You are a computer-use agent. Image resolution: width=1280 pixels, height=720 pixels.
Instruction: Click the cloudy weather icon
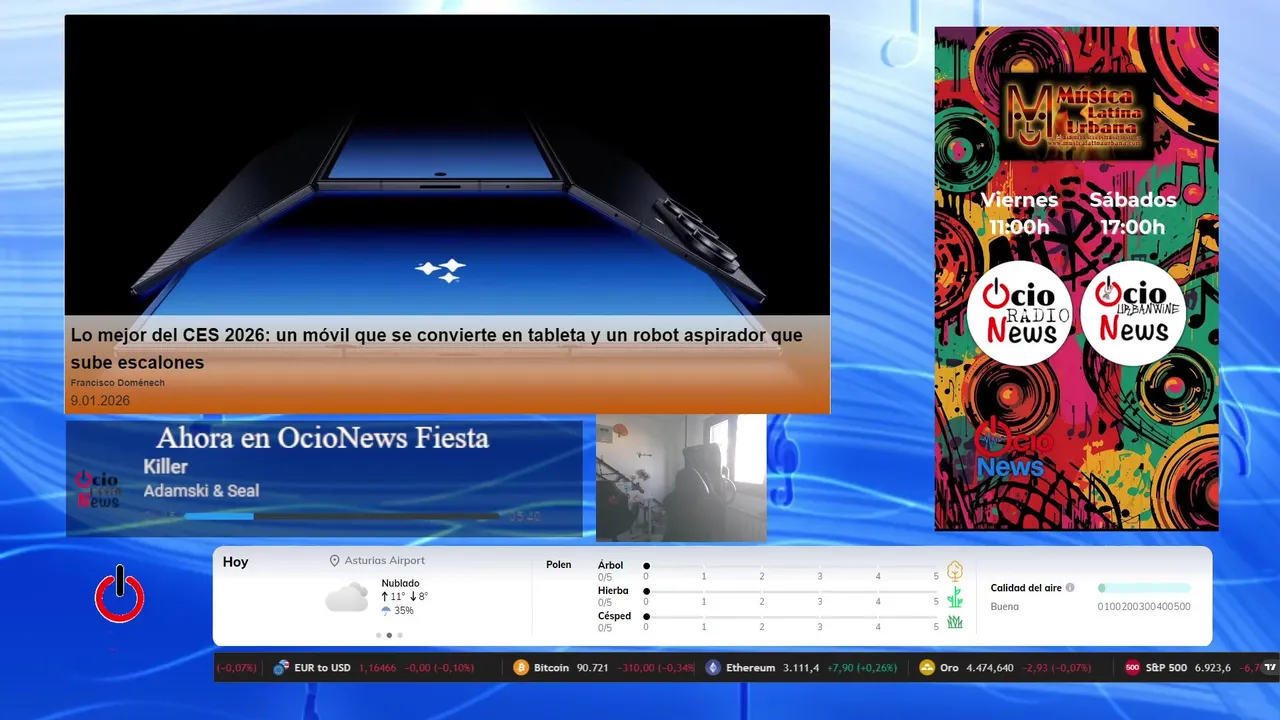pyautogui.click(x=346, y=598)
